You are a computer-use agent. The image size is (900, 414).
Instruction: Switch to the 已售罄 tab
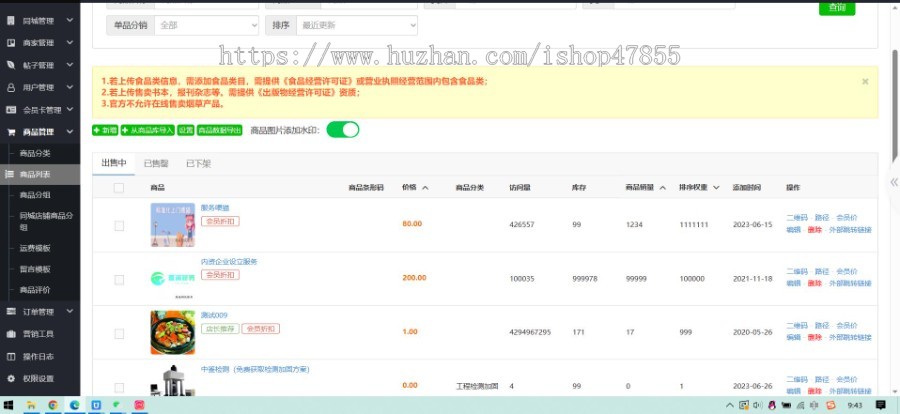point(156,164)
